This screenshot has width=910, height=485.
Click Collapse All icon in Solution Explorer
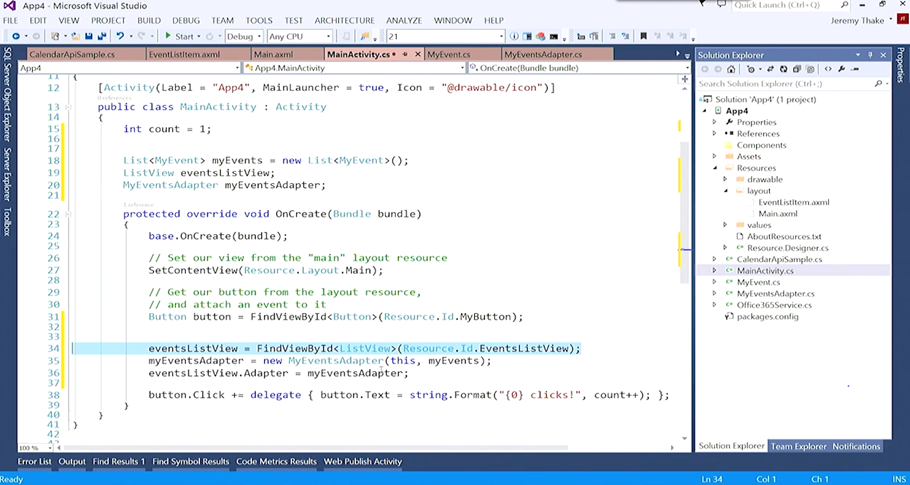797,69
